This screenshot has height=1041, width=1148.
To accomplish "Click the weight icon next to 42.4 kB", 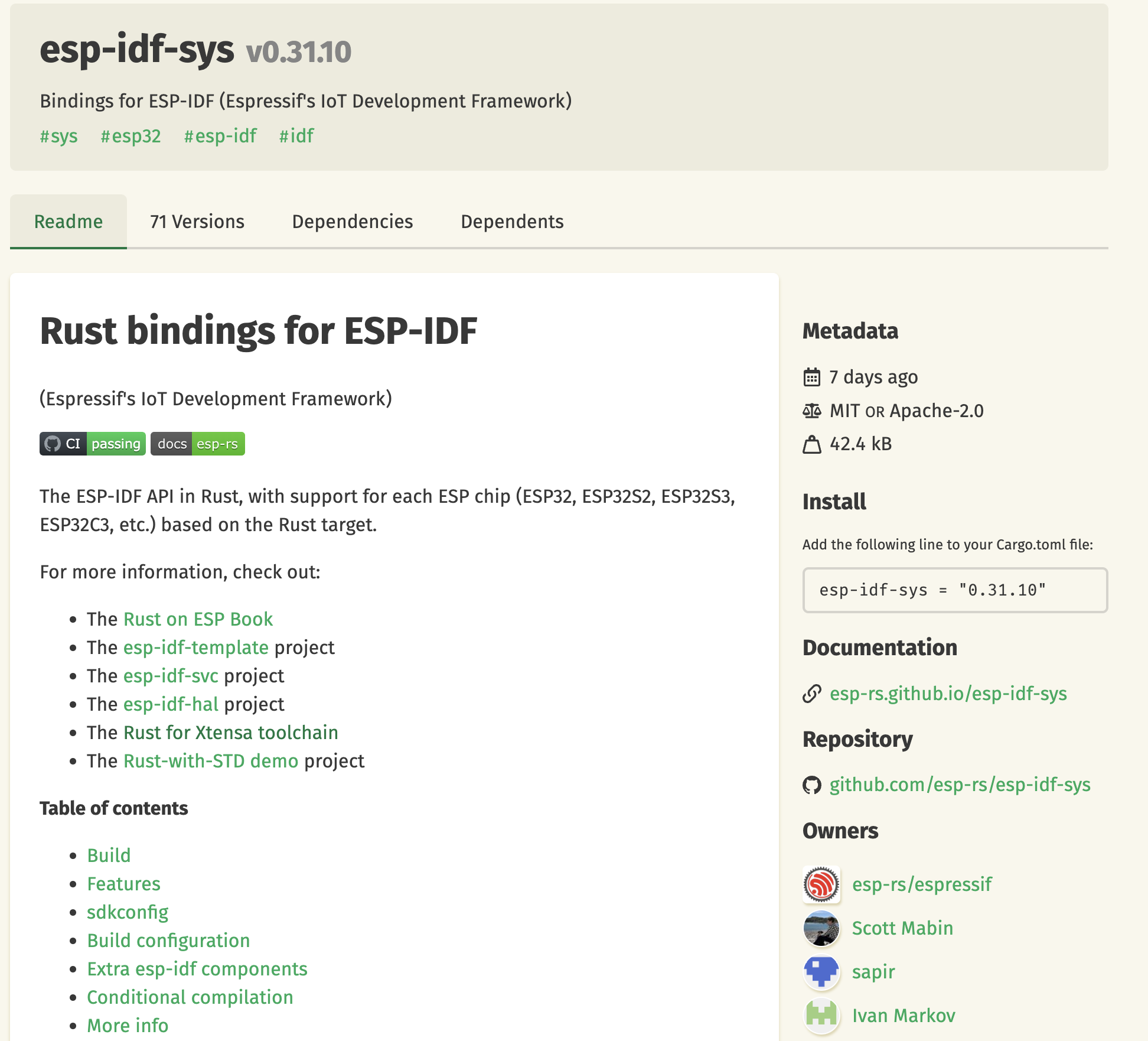I will [x=812, y=444].
